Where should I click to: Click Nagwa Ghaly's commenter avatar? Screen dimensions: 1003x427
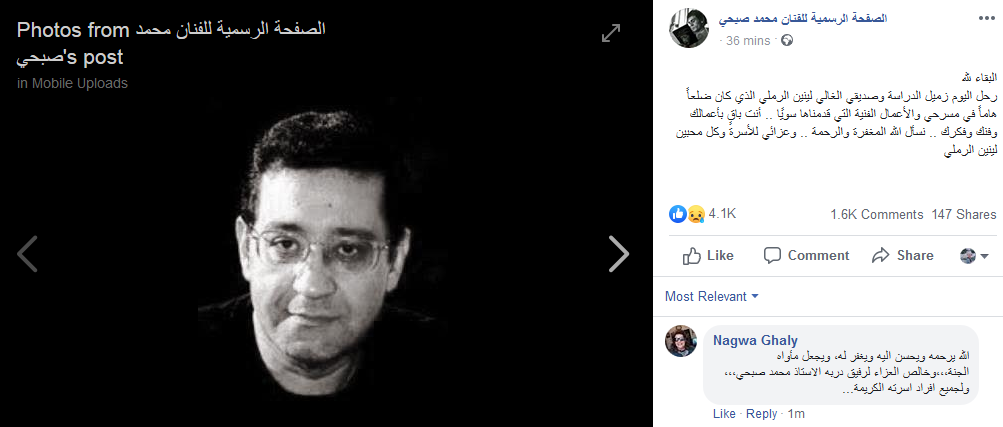tap(681, 341)
